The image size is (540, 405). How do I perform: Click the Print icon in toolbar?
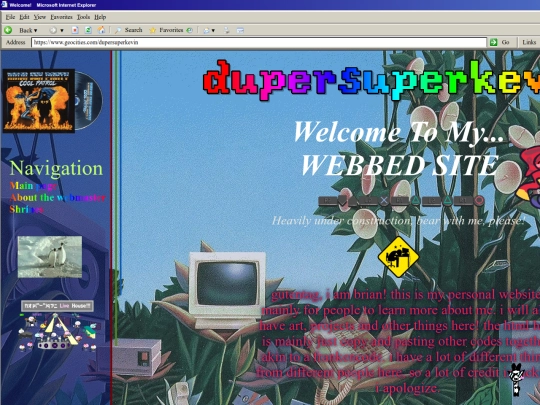pyautogui.click(x=227, y=30)
